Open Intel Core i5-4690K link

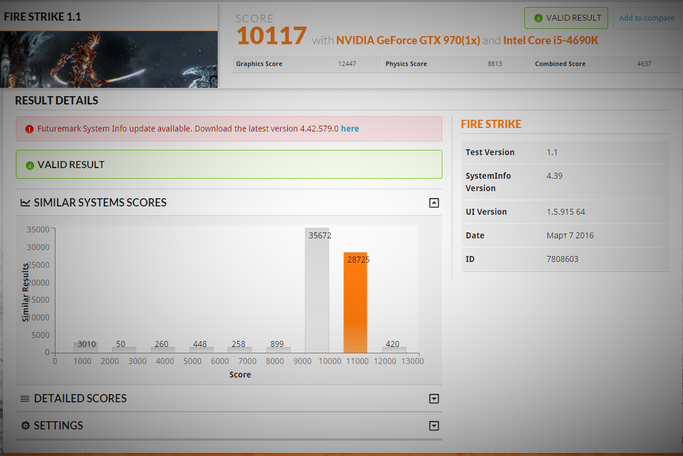pos(551,41)
